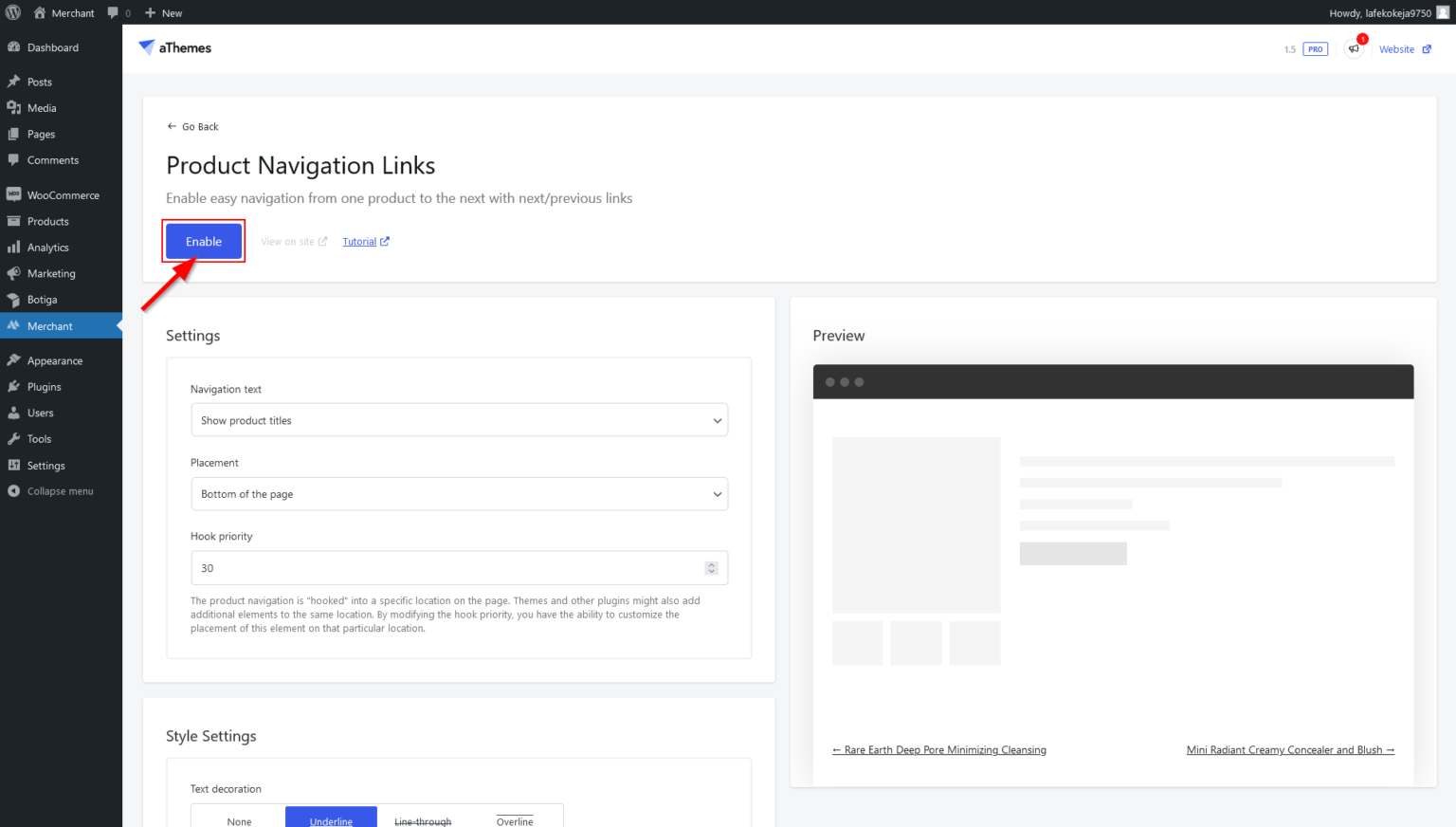Click the previous product preview link

(x=939, y=749)
